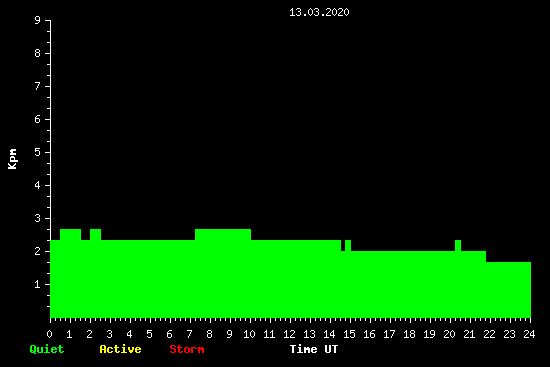Click hour 7 on time axis
Screen dimensions: 550x367
(x=189, y=334)
